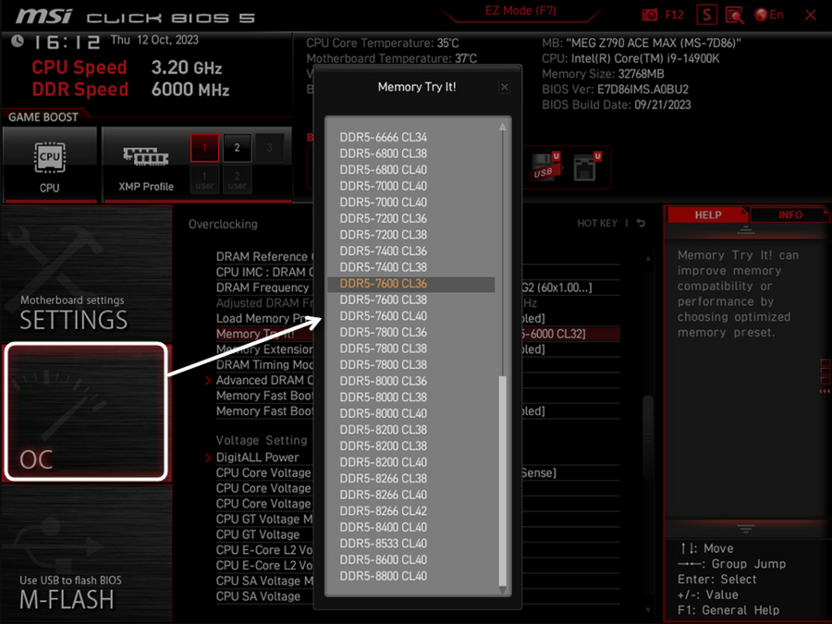This screenshot has height=624, width=832.
Task: Switch to EZ Mode
Action: point(520,10)
